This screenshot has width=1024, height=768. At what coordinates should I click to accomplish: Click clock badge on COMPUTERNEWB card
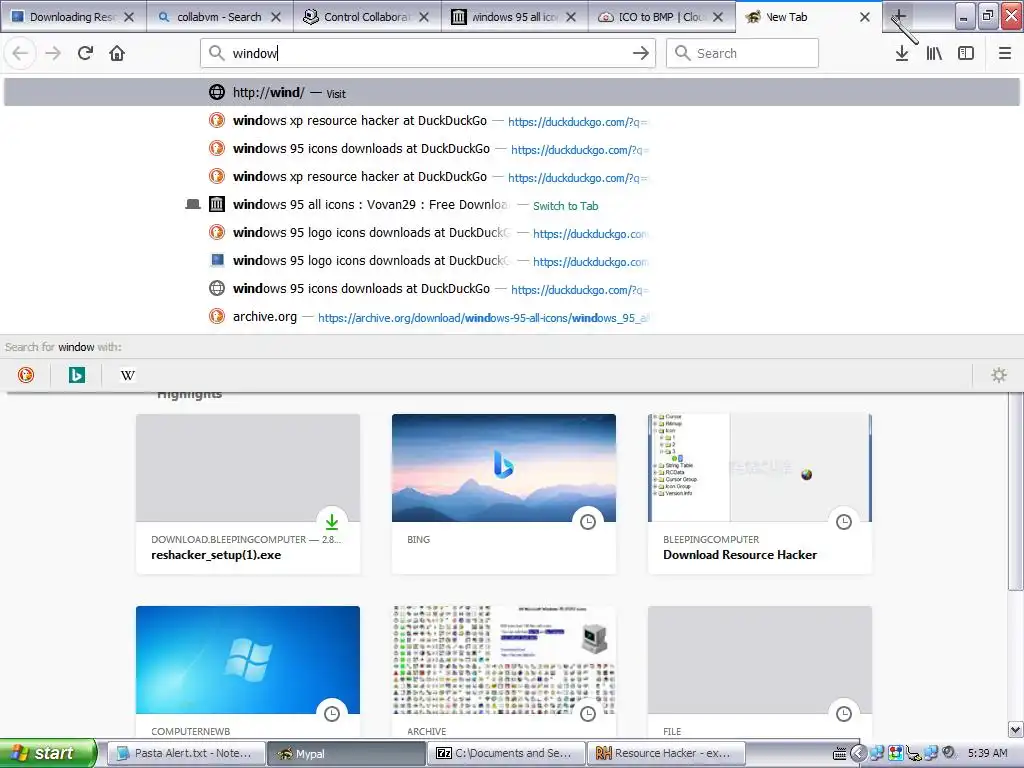pos(332,714)
